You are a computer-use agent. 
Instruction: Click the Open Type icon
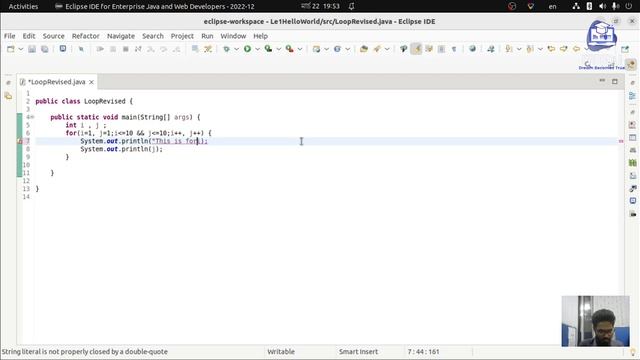(364, 49)
